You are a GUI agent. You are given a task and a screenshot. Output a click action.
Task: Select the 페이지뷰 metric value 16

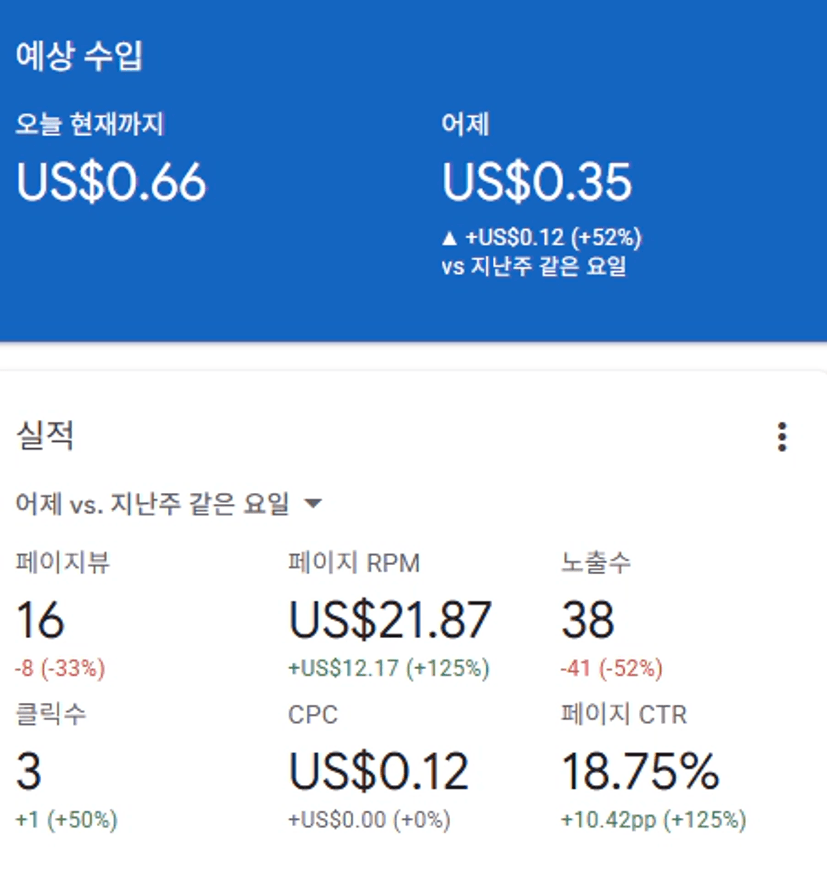tap(40, 621)
